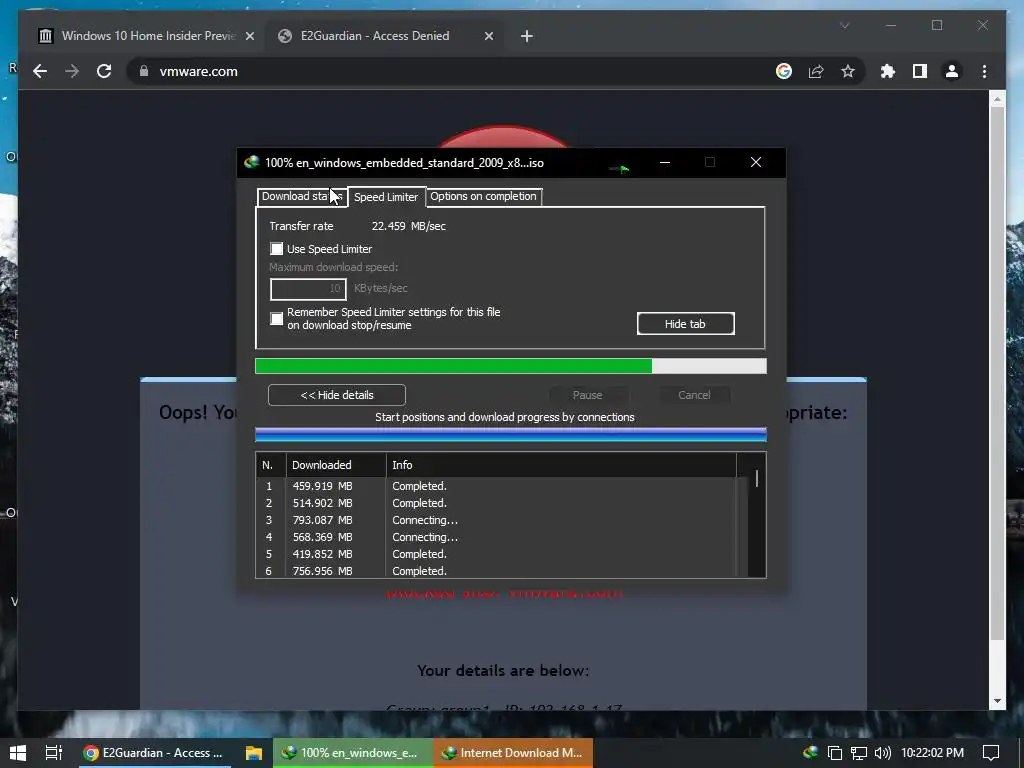
Task: Switch to E2Guardian Chrome taskbar item
Action: 154,753
